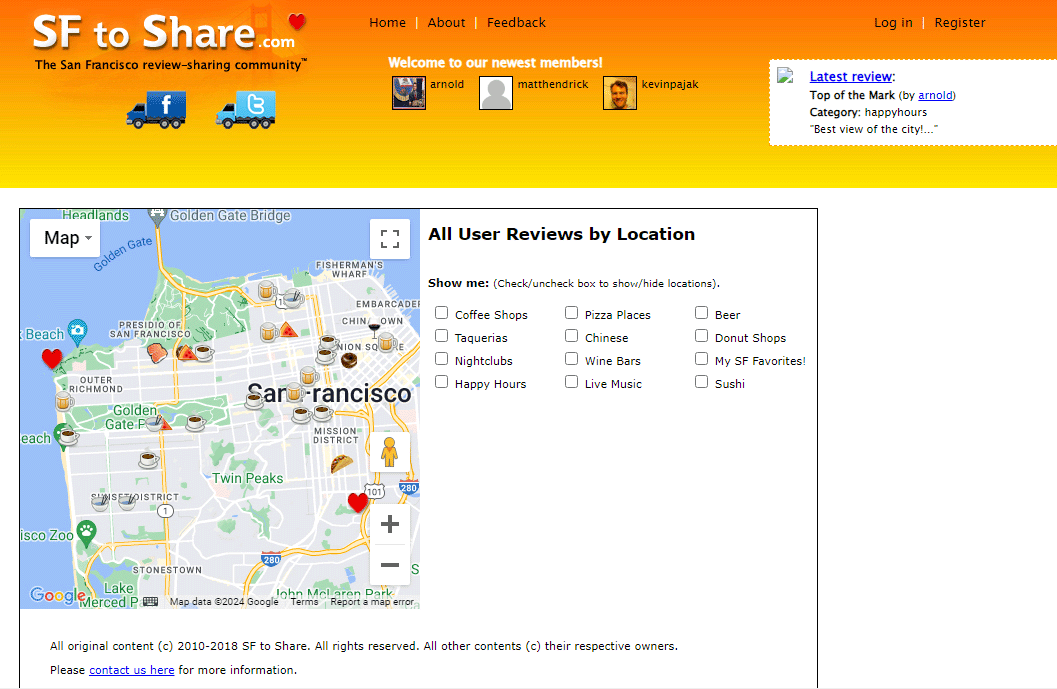Screen dimensions: 1057x689
Task: Open kevinpajak's profile photo
Action: pyautogui.click(x=620, y=93)
